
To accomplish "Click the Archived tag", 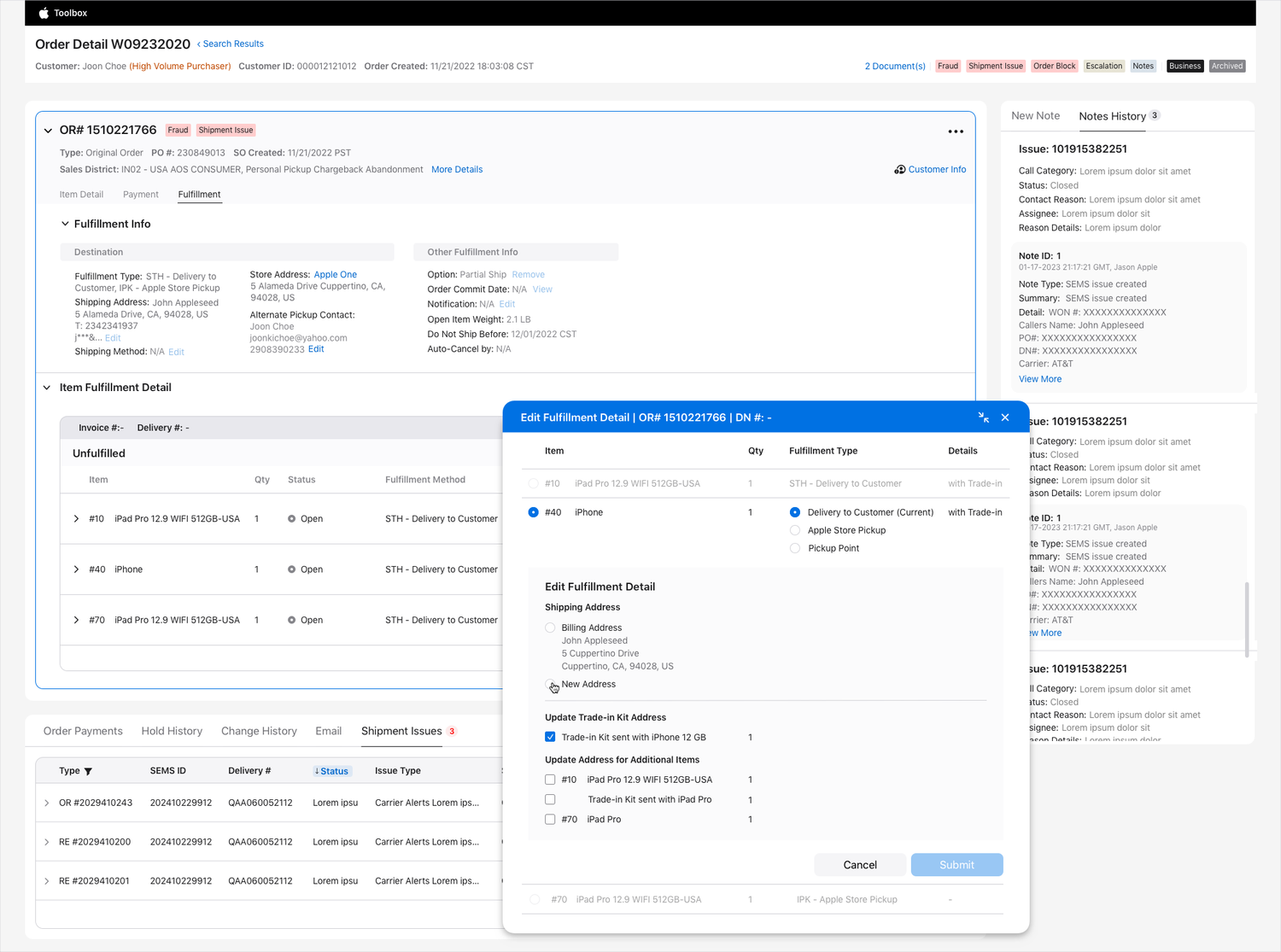I will pos(1227,66).
